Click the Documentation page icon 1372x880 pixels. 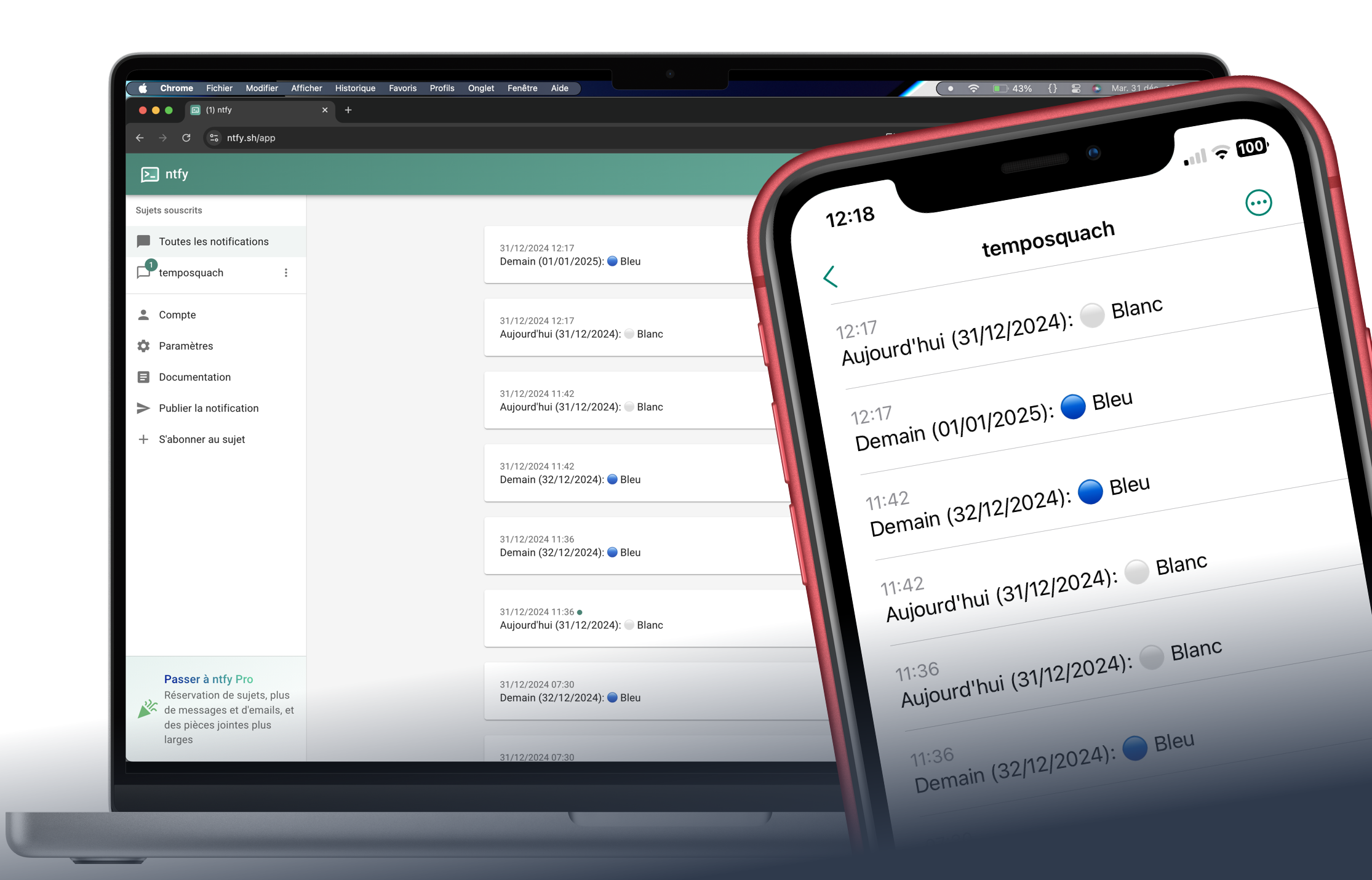click(x=143, y=377)
